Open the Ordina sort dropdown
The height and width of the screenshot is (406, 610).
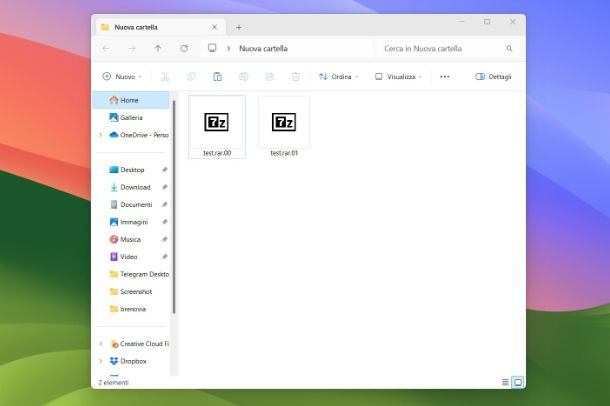pos(338,77)
